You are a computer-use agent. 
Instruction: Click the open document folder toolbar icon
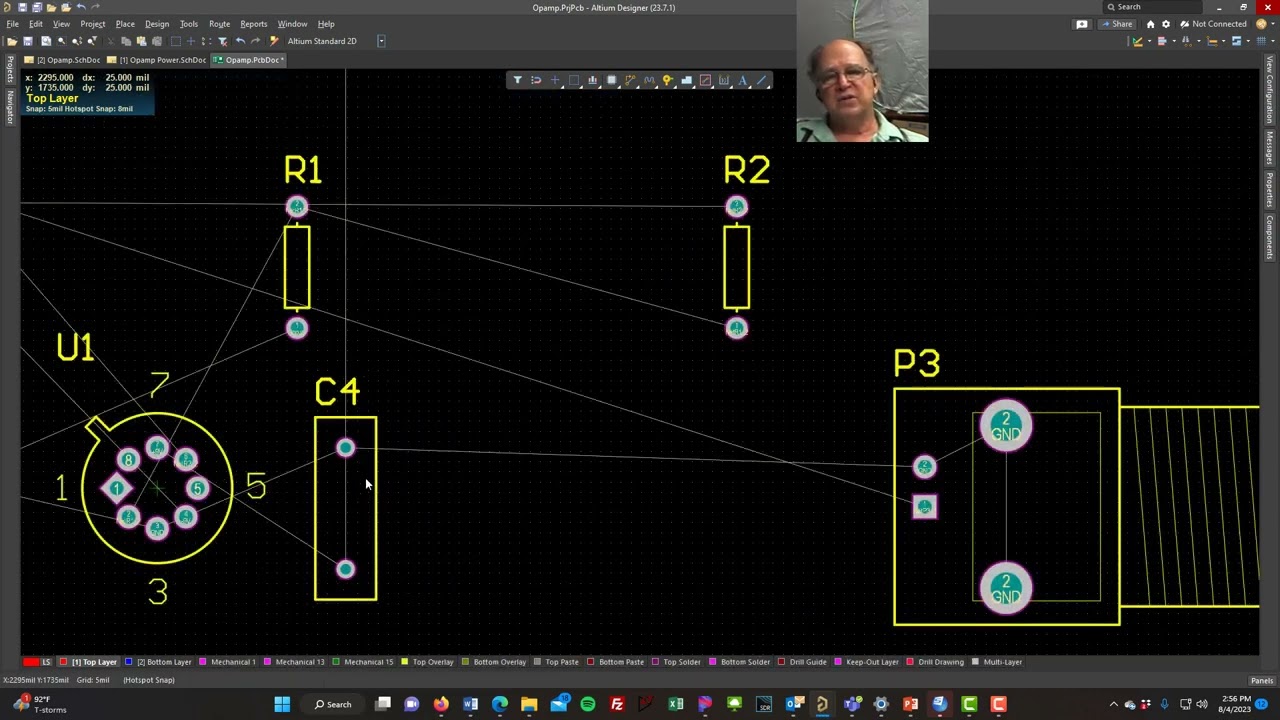[12, 41]
